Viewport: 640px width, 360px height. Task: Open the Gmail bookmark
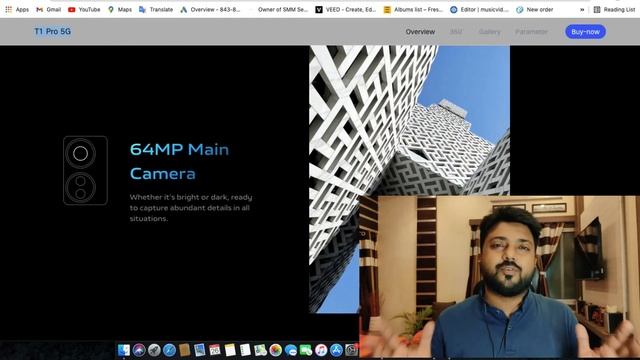49,9
